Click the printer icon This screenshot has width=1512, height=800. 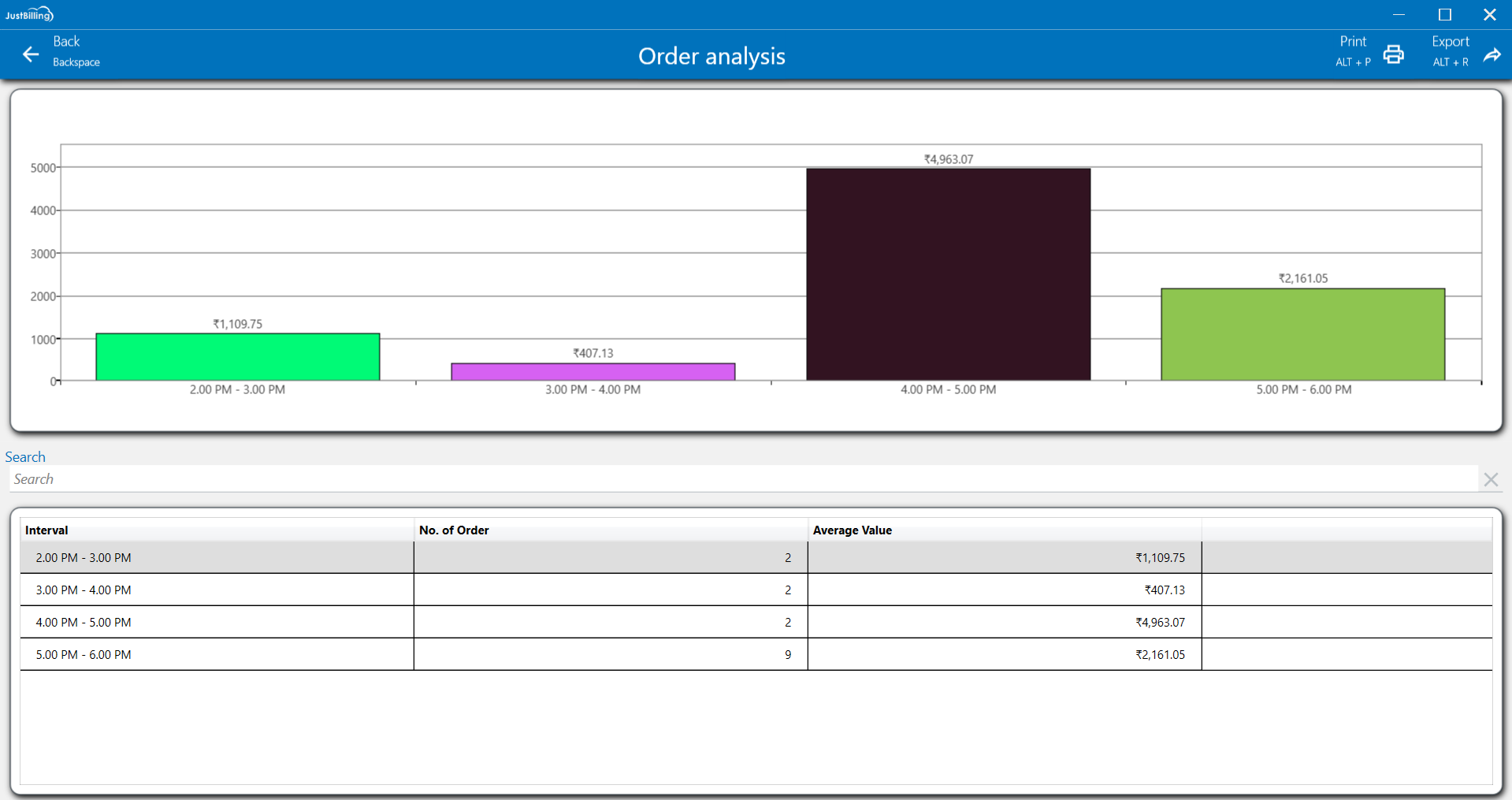point(1393,54)
